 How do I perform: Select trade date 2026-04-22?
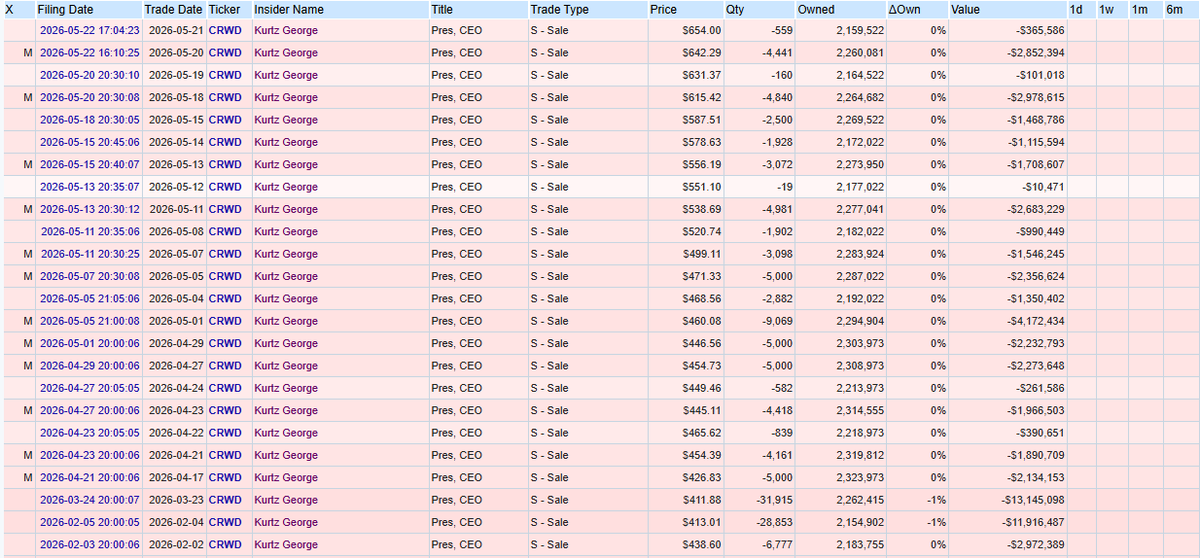click(176, 434)
